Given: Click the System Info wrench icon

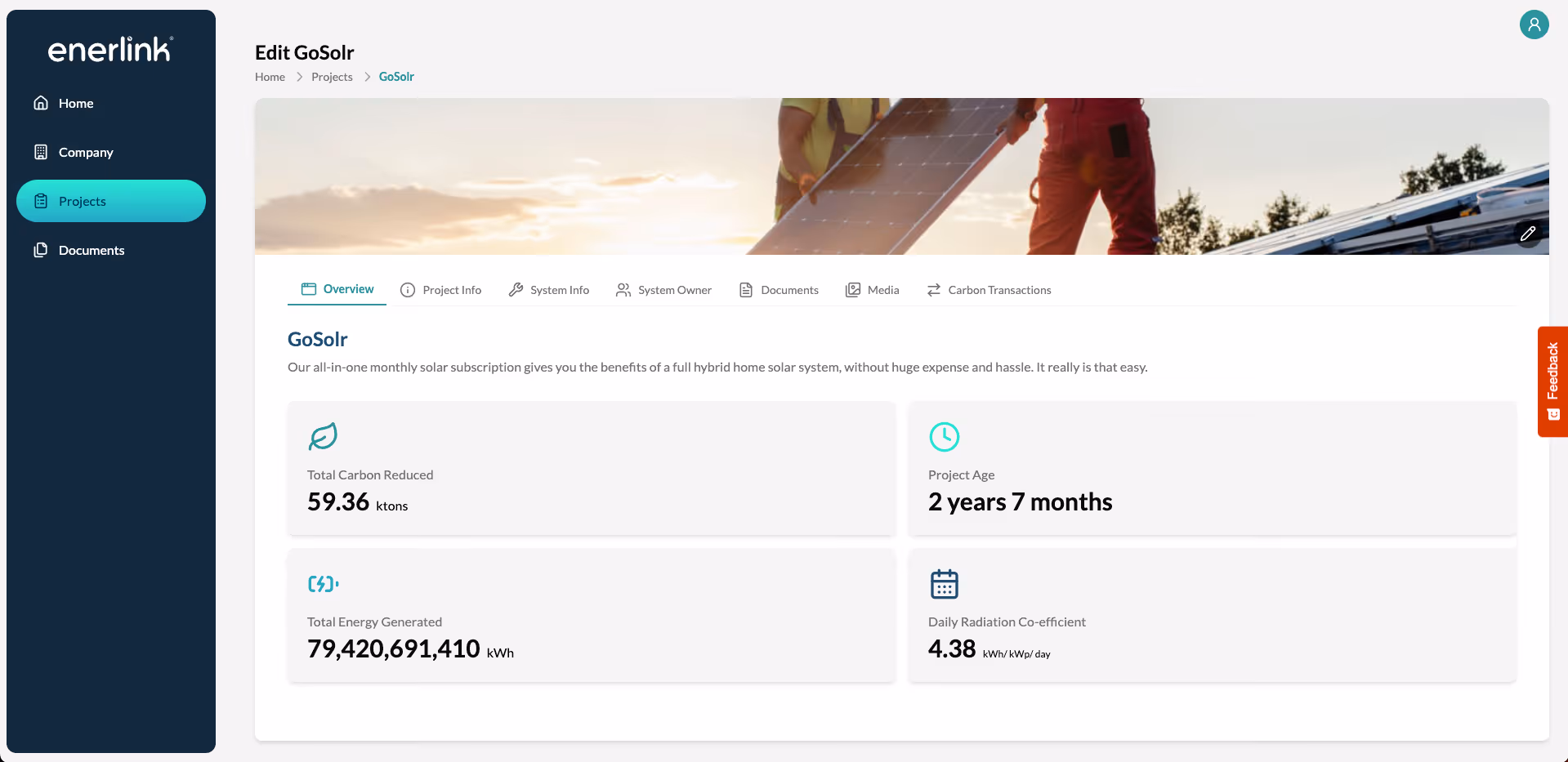Looking at the screenshot, I should point(516,290).
